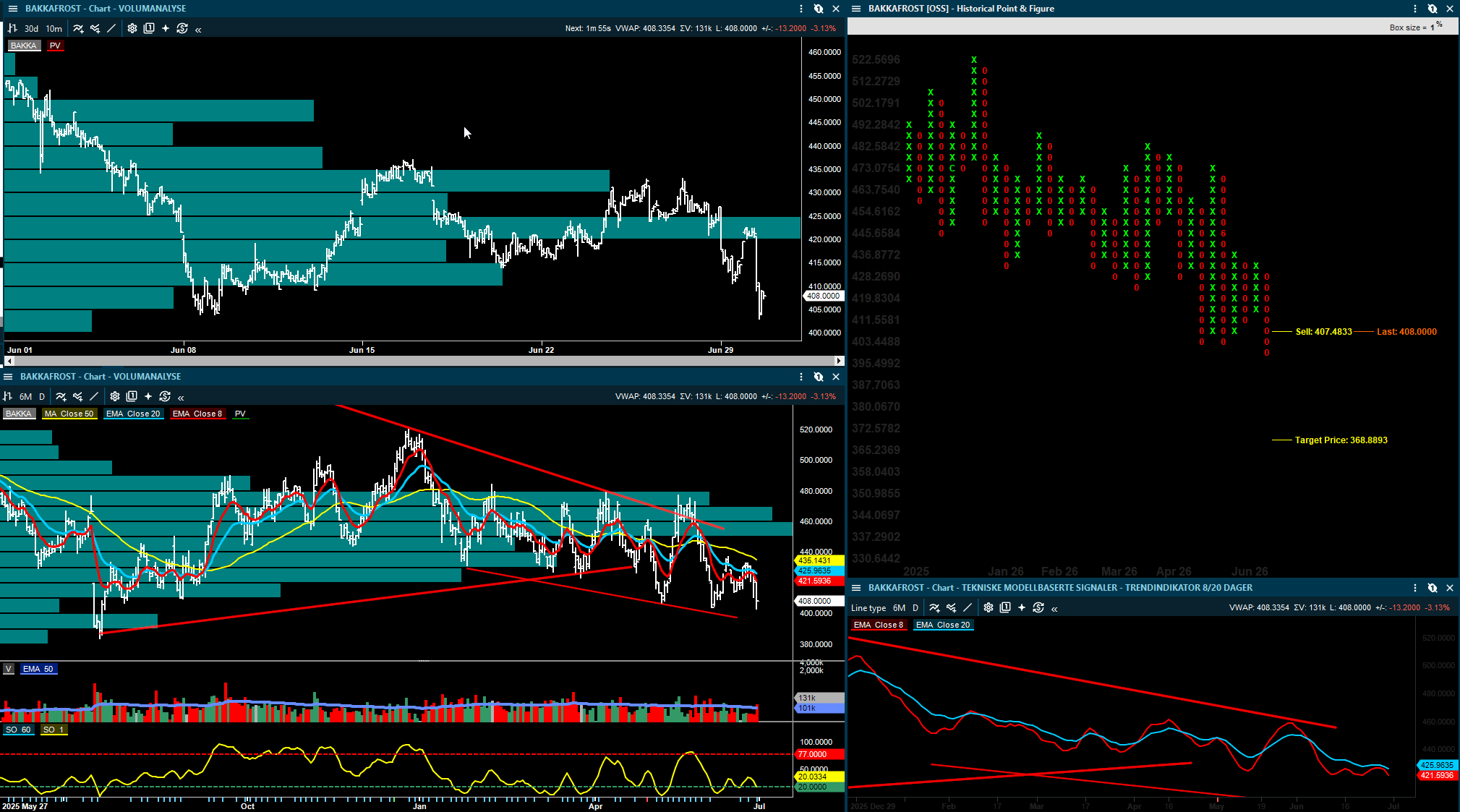Toggle BAKKA series label in 6M chart
Viewport: 1460px width, 812px height.
click(x=19, y=414)
